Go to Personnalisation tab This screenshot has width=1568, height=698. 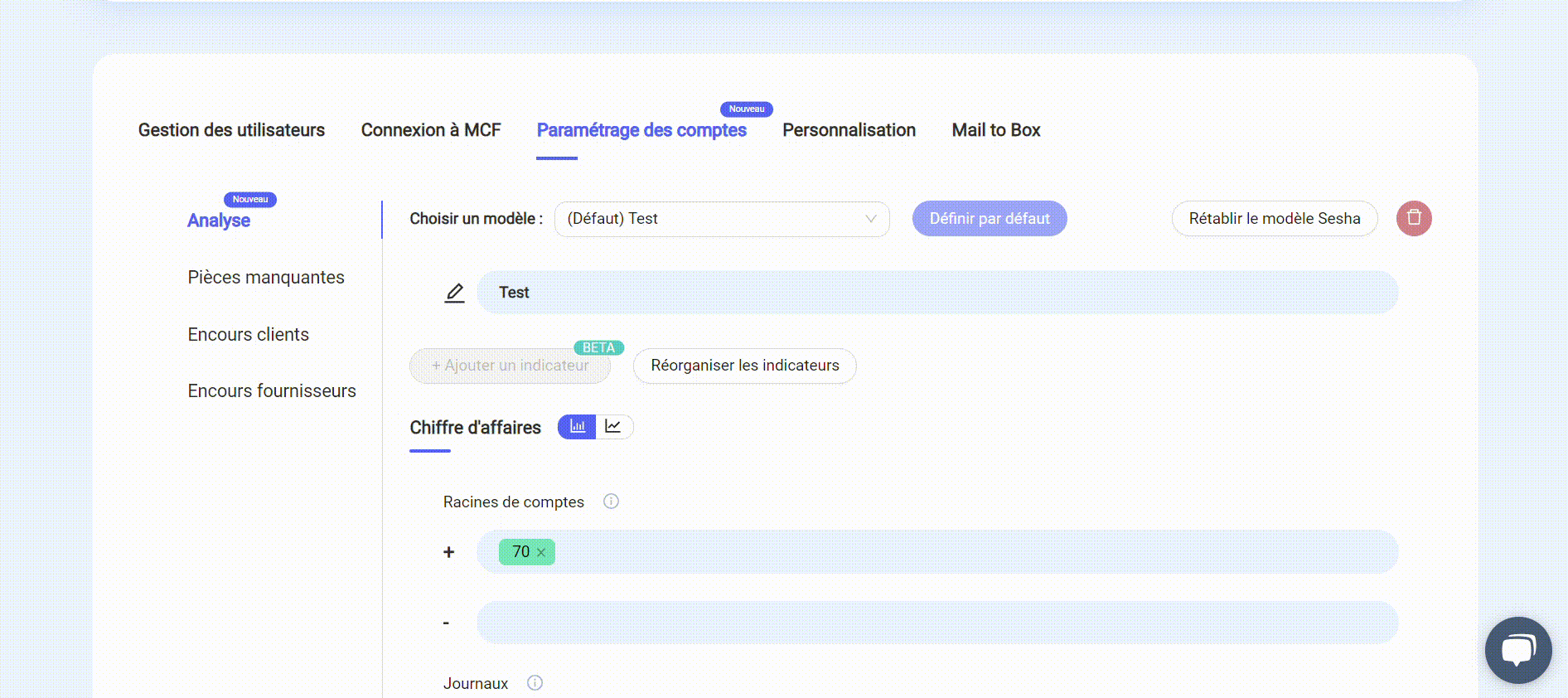[x=849, y=130]
